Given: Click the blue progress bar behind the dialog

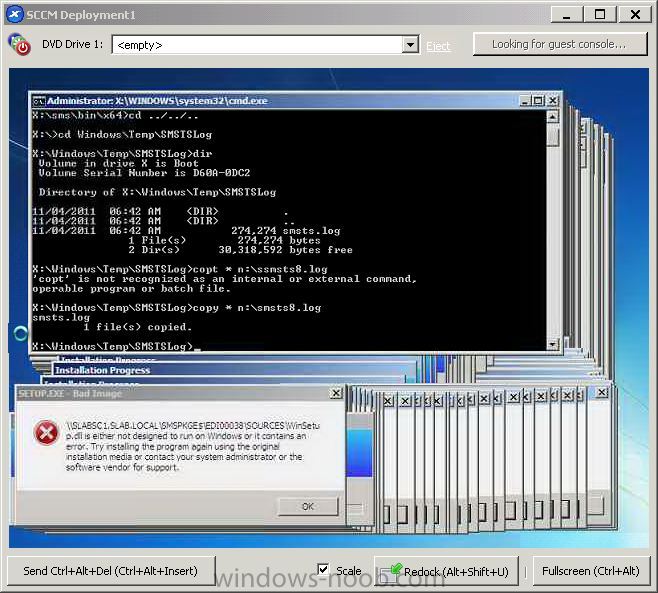Looking at the screenshot, I should pos(359,453).
